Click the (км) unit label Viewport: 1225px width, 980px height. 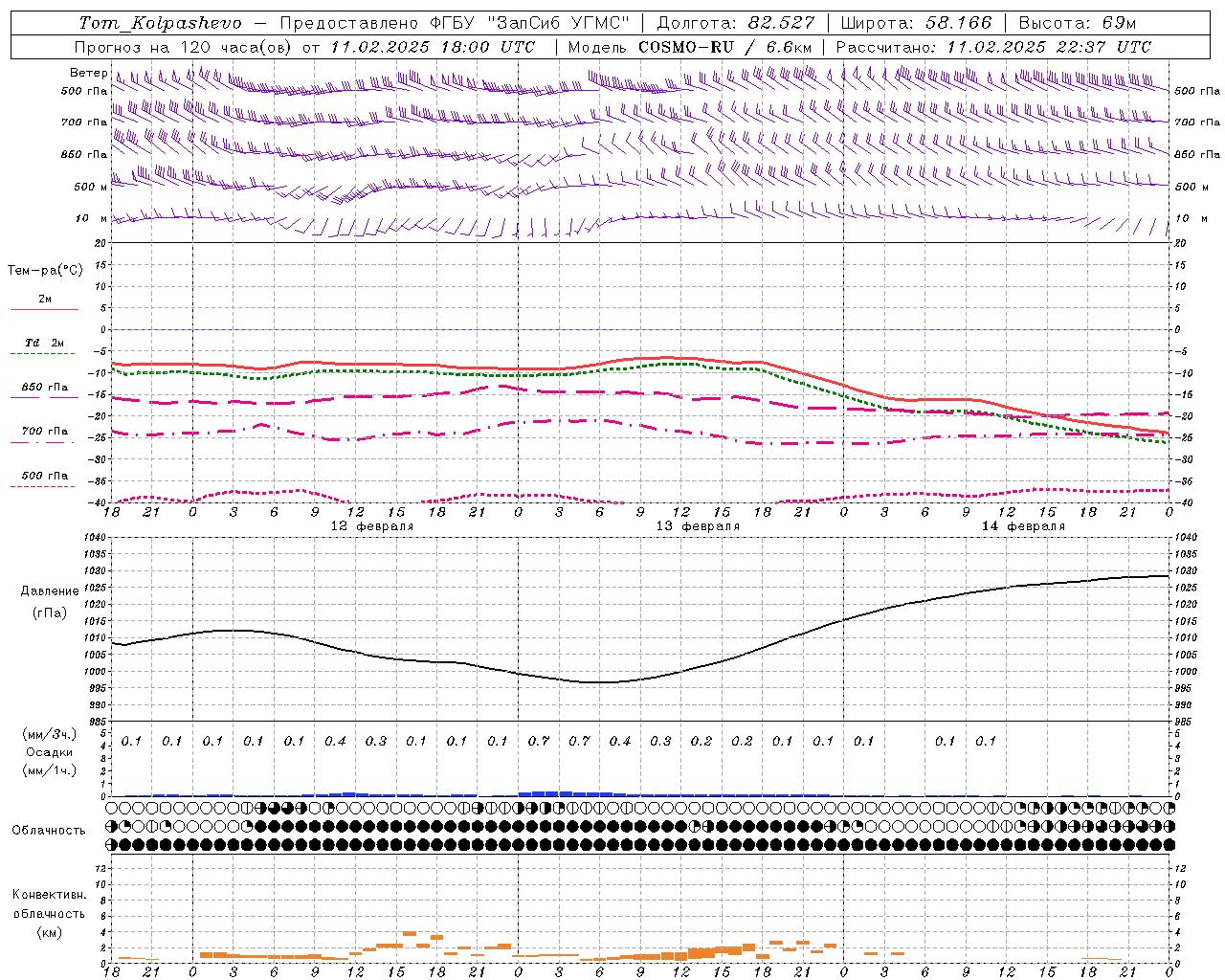pyautogui.click(x=49, y=932)
